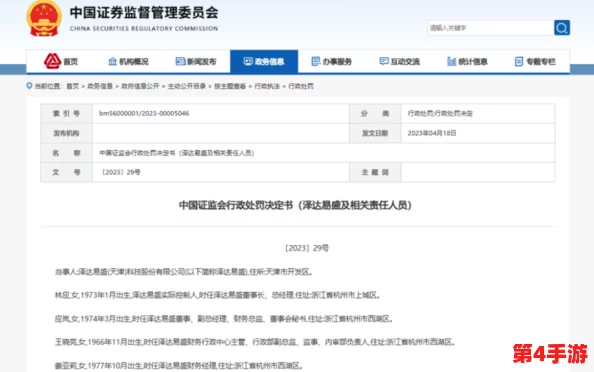Open the 统计信息 navigation tab

coord(467,61)
